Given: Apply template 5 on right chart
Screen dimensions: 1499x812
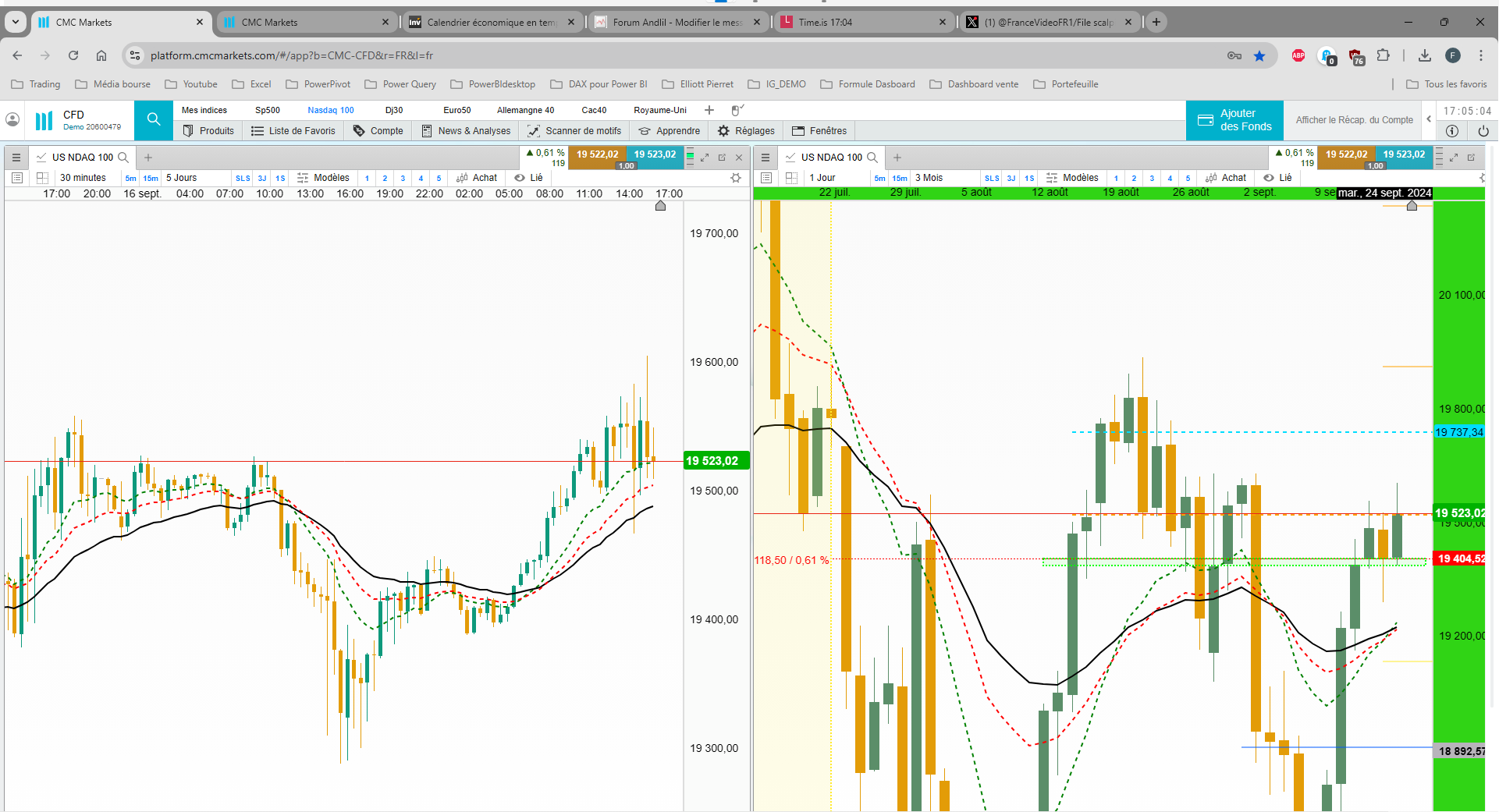Looking at the screenshot, I should click(x=1188, y=179).
